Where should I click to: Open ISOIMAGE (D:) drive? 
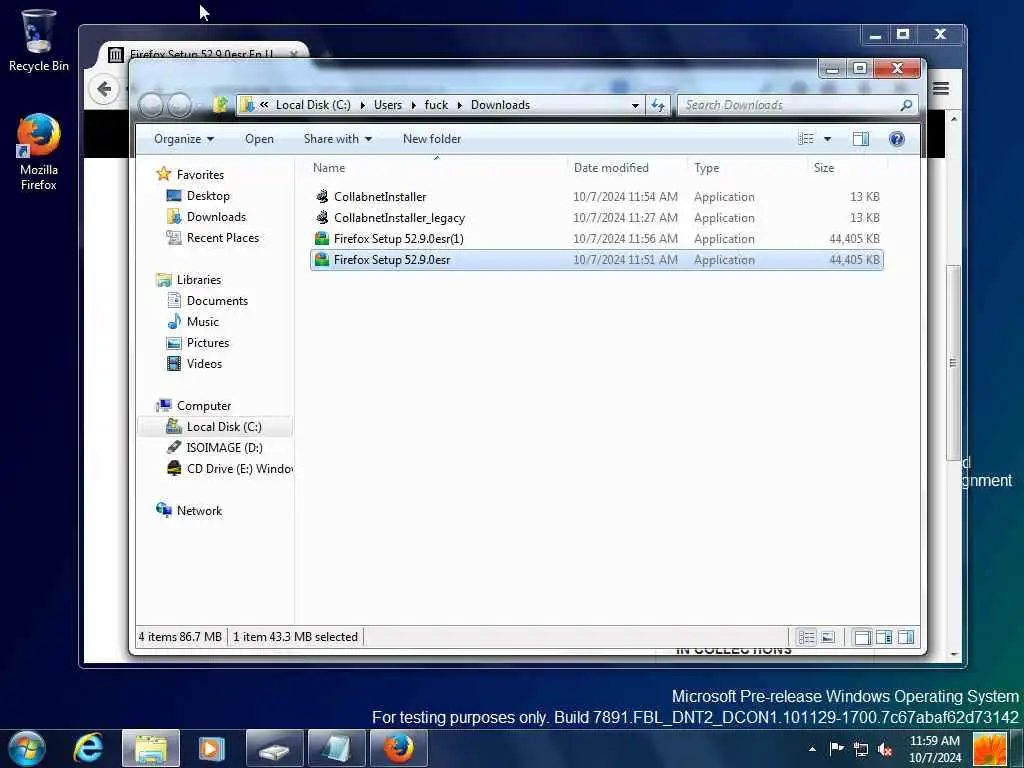(224, 447)
